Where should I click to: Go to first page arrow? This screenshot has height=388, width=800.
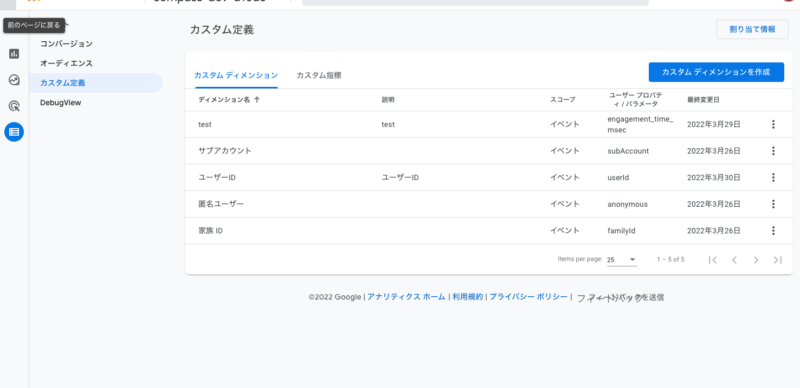pyautogui.click(x=713, y=260)
